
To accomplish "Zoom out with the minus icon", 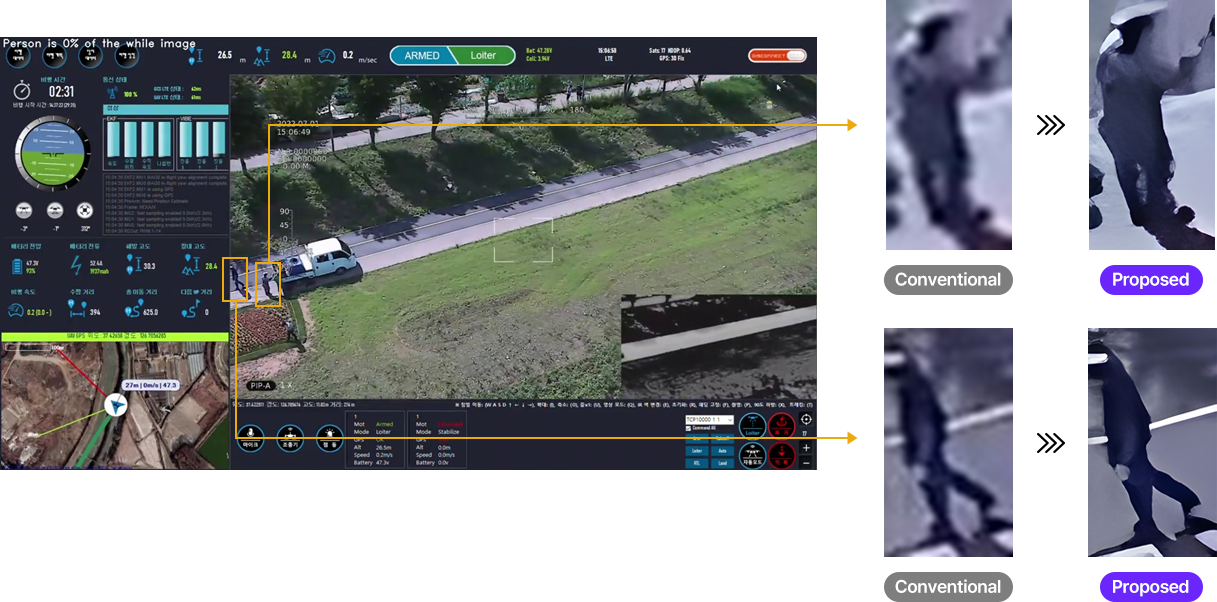I will (806, 462).
